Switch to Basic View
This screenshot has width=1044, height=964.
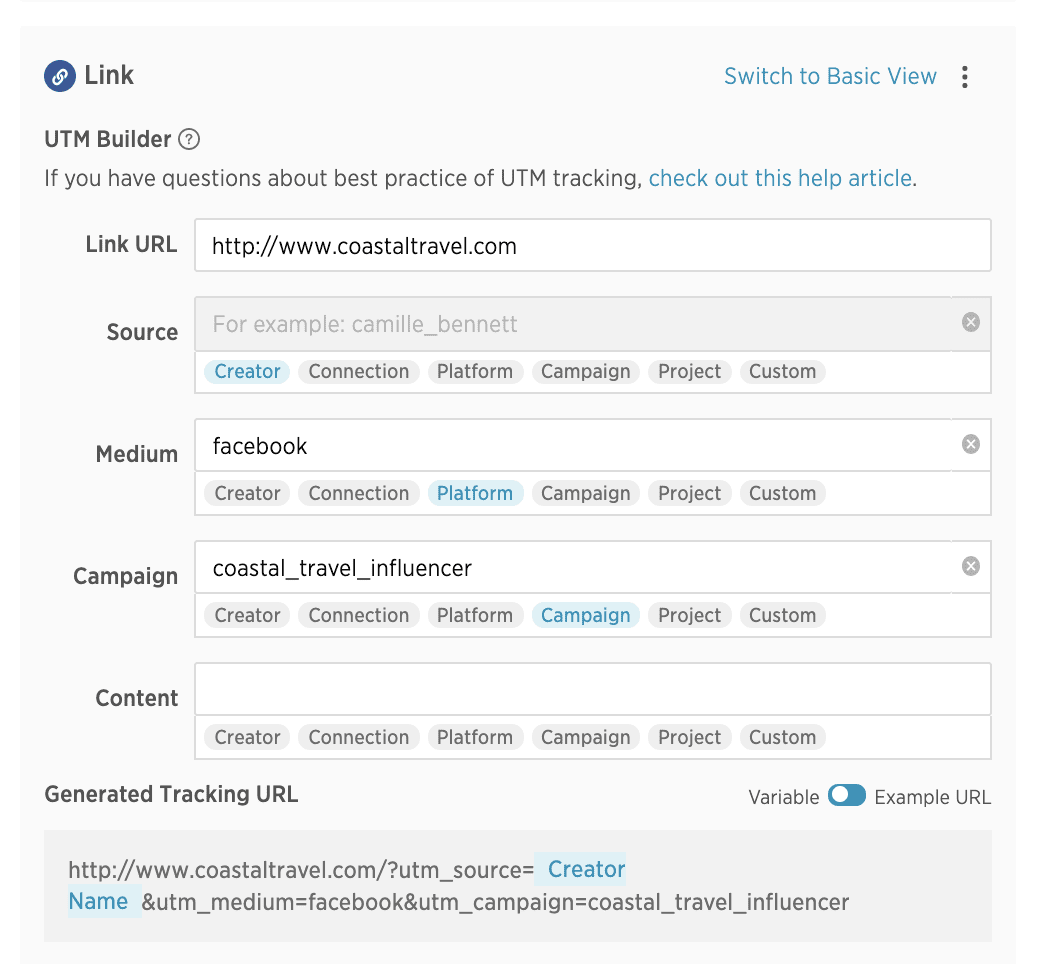pyautogui.click(x=830, y=77)
